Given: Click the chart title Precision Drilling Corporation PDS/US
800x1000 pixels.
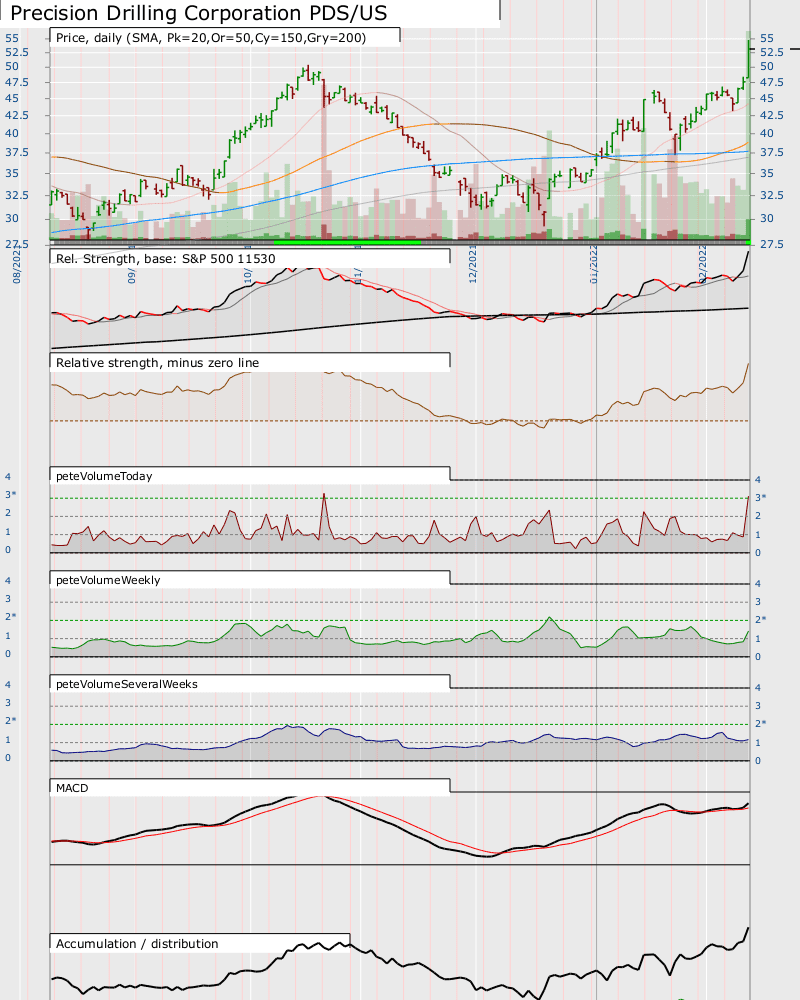Looking at the screenshot, I should (198, 13).
